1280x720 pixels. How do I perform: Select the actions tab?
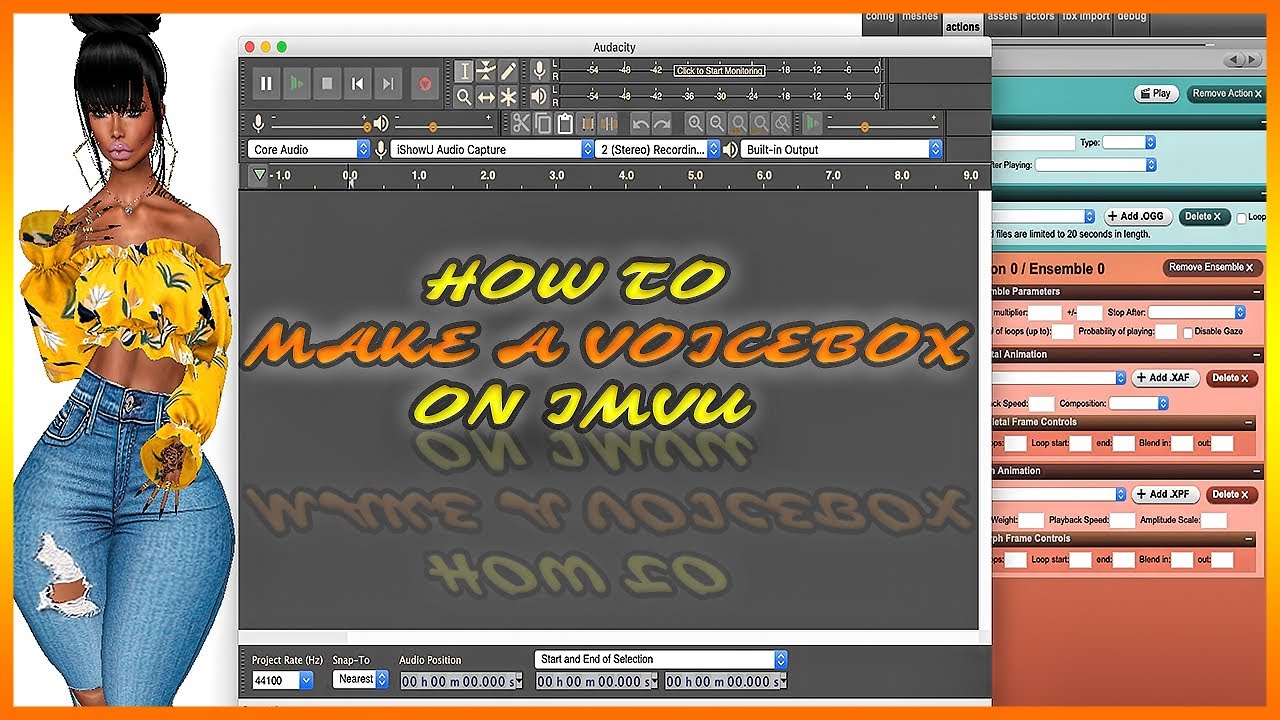point(963,27)
